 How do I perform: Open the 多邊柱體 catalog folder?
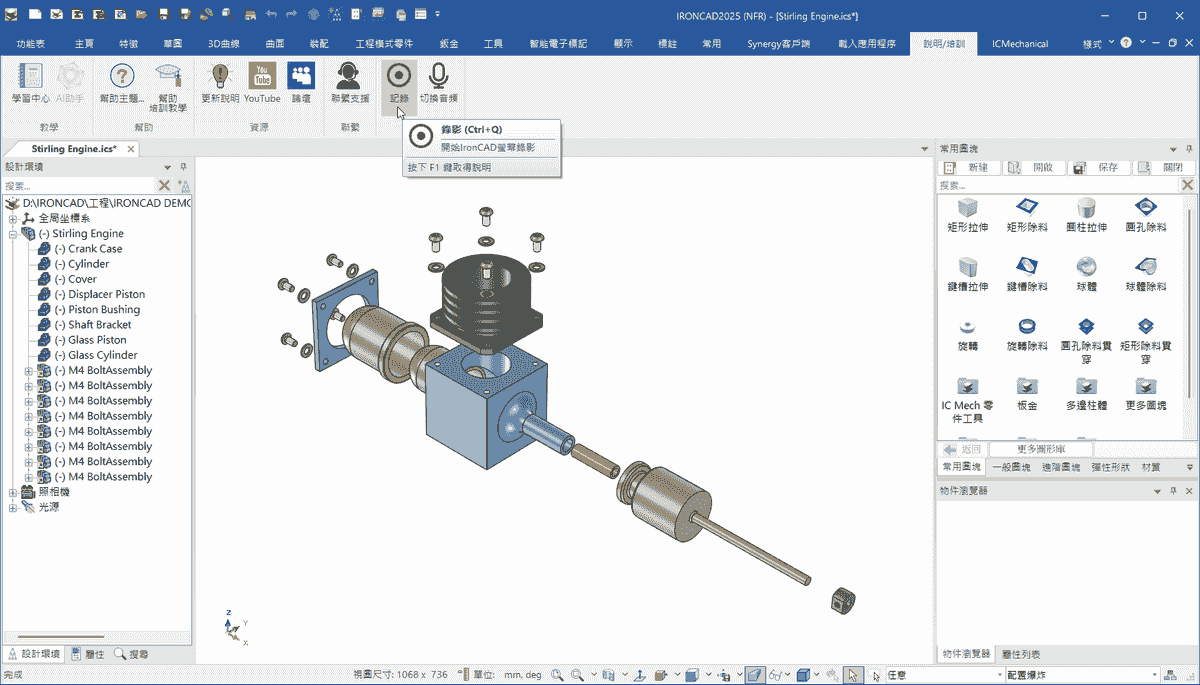tap(1086, 386)
